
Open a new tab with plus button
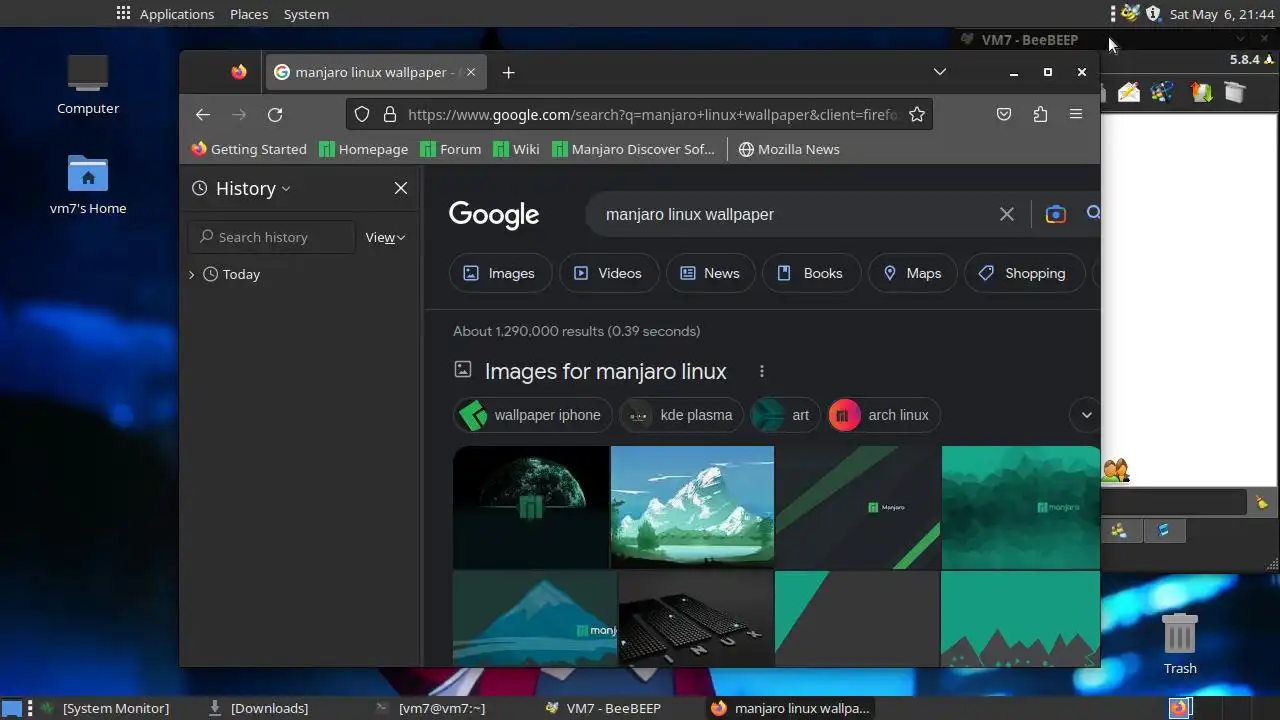pos(508,72)
